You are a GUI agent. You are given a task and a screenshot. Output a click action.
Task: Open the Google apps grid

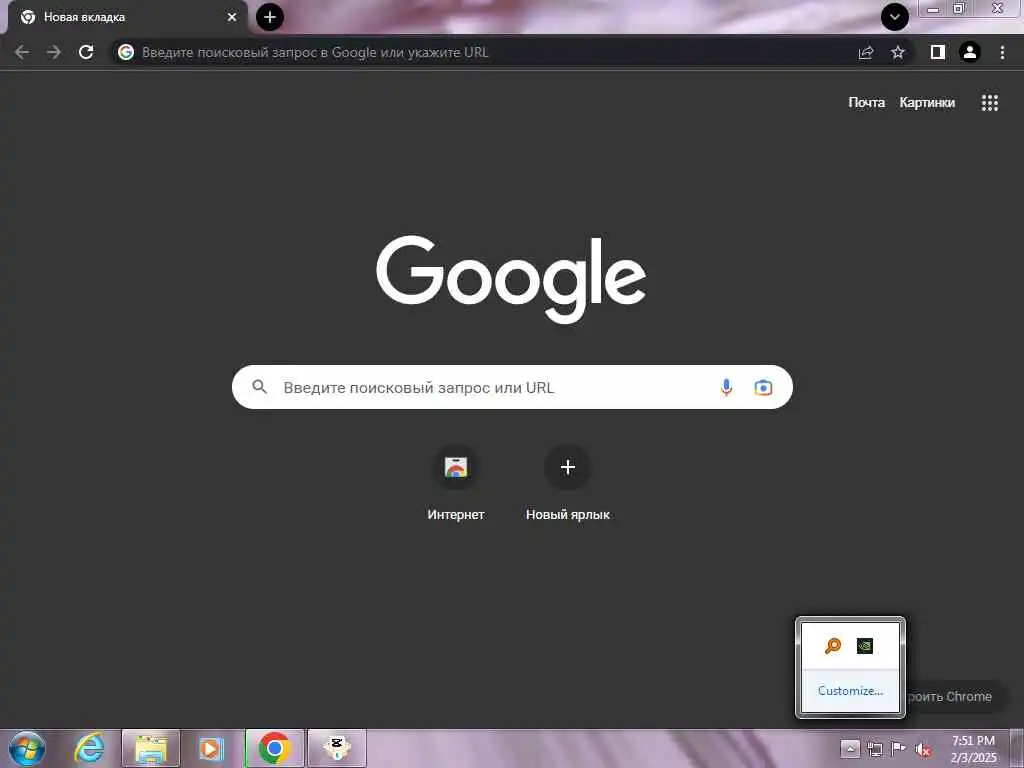tap(990, 103)
